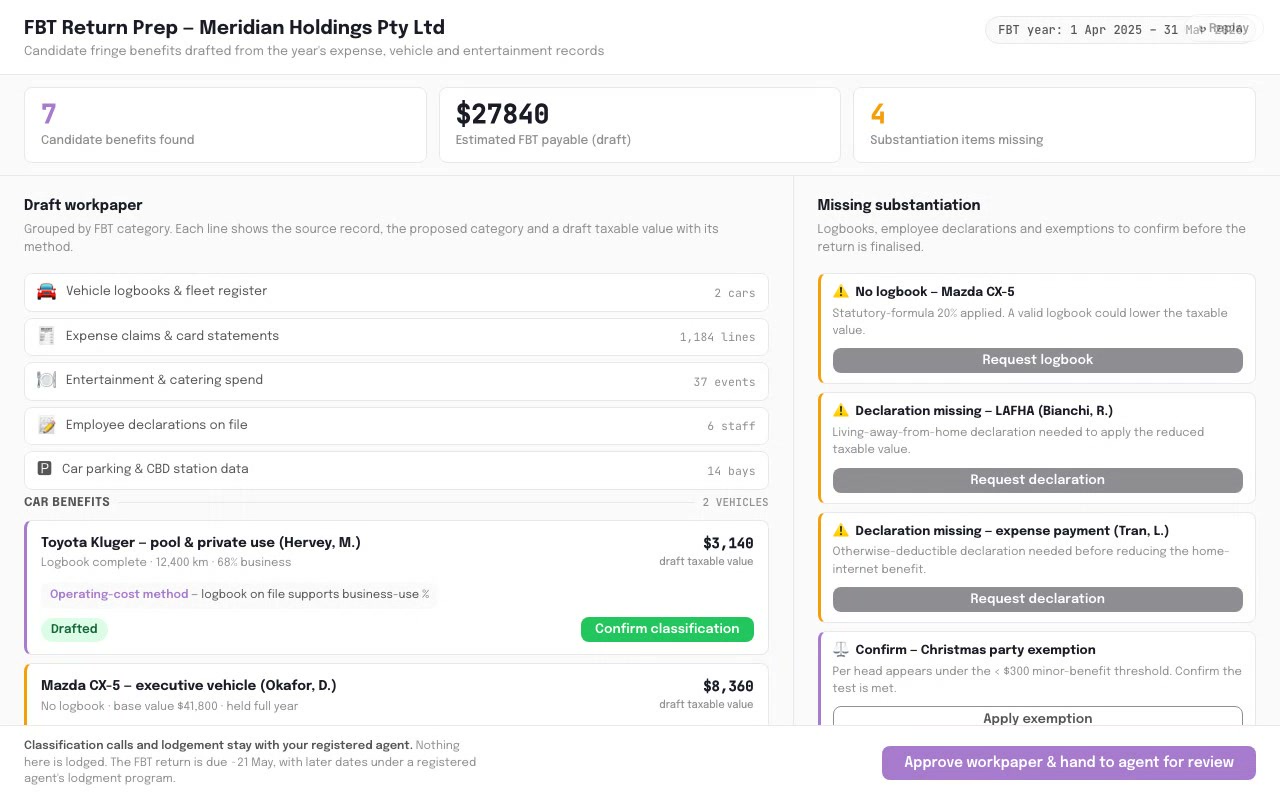Click Confirm – Christmas party exemption title
This screenshot has width=1280, height=800.
[975, 650]
